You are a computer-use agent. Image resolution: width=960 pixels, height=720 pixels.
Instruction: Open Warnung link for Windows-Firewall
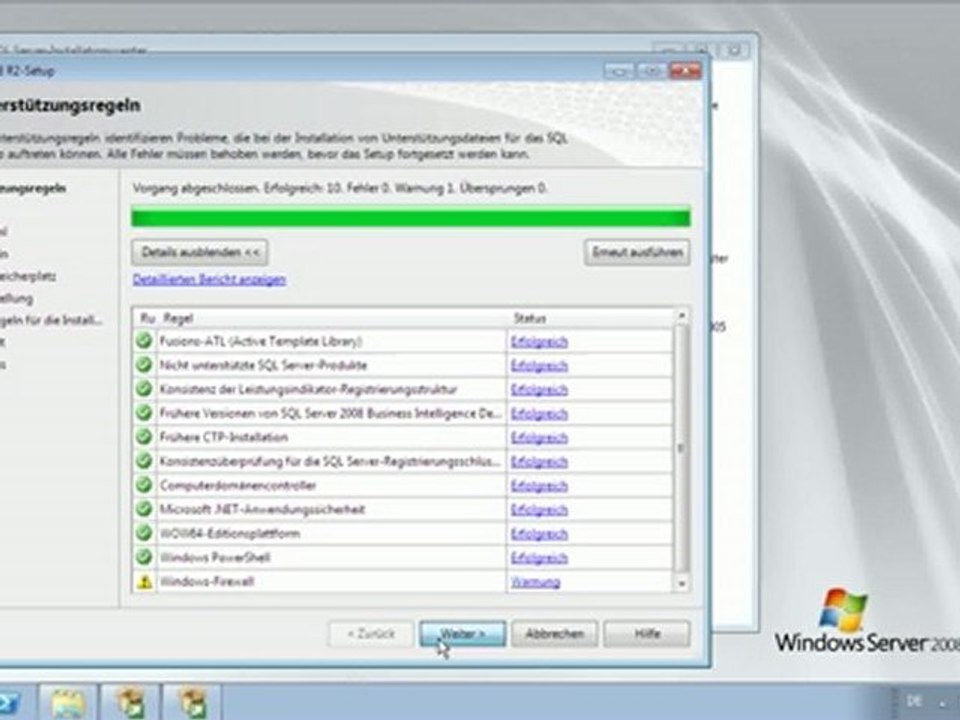coord(536,582)
